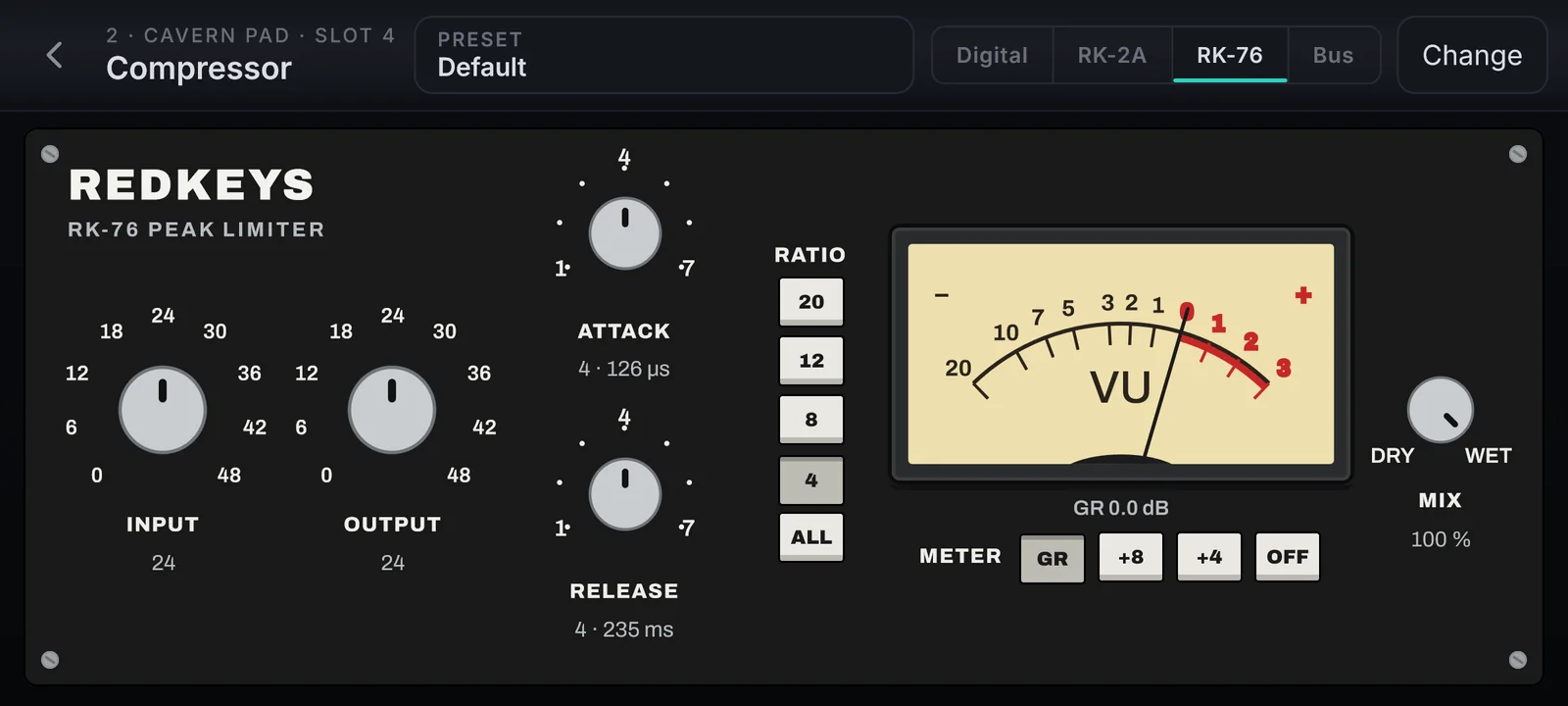Set meter mode to +8
1568x706 pixels.
point(1131,557)
